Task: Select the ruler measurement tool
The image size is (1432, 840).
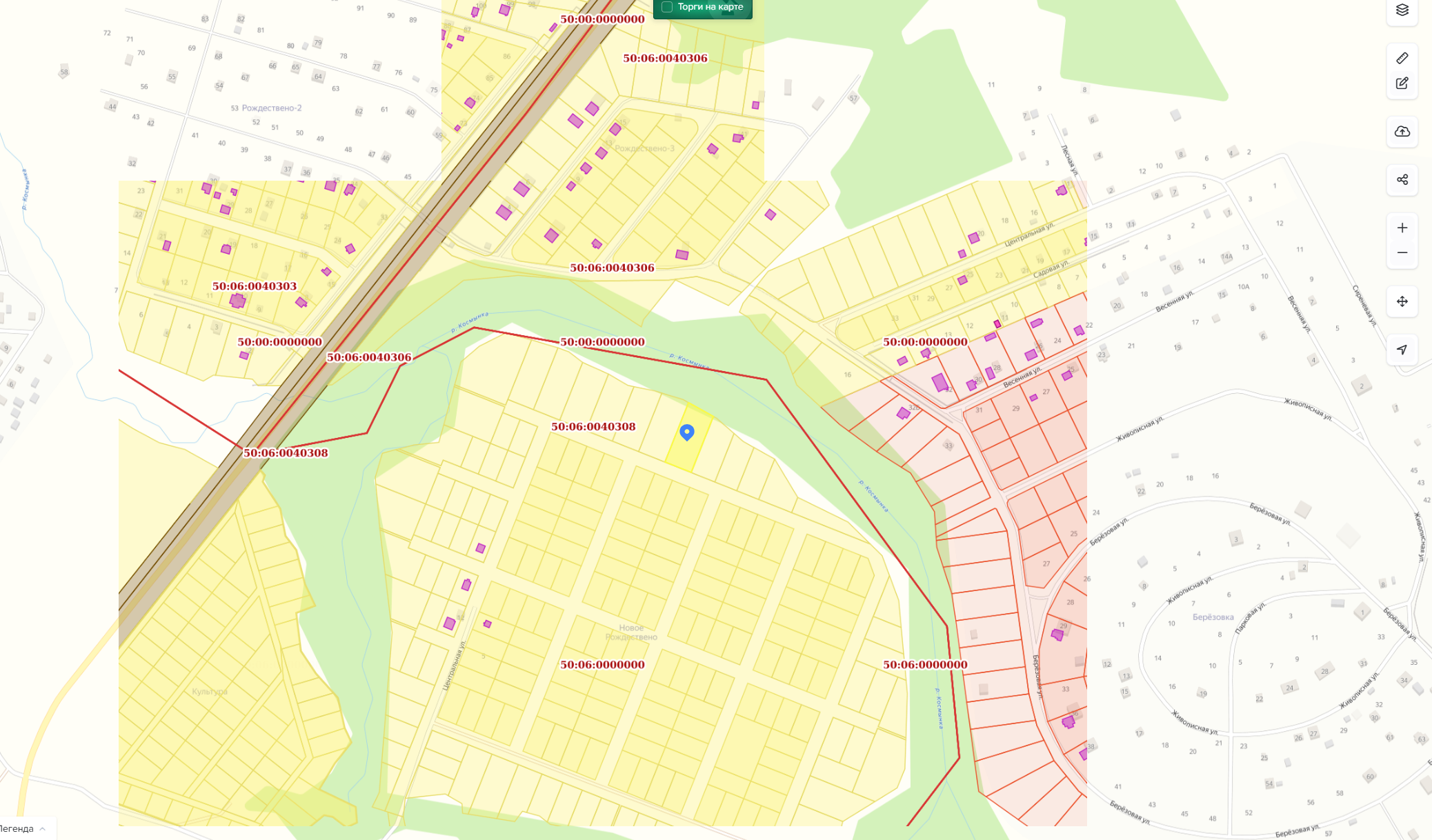Action: click(x=1402, y=59)
